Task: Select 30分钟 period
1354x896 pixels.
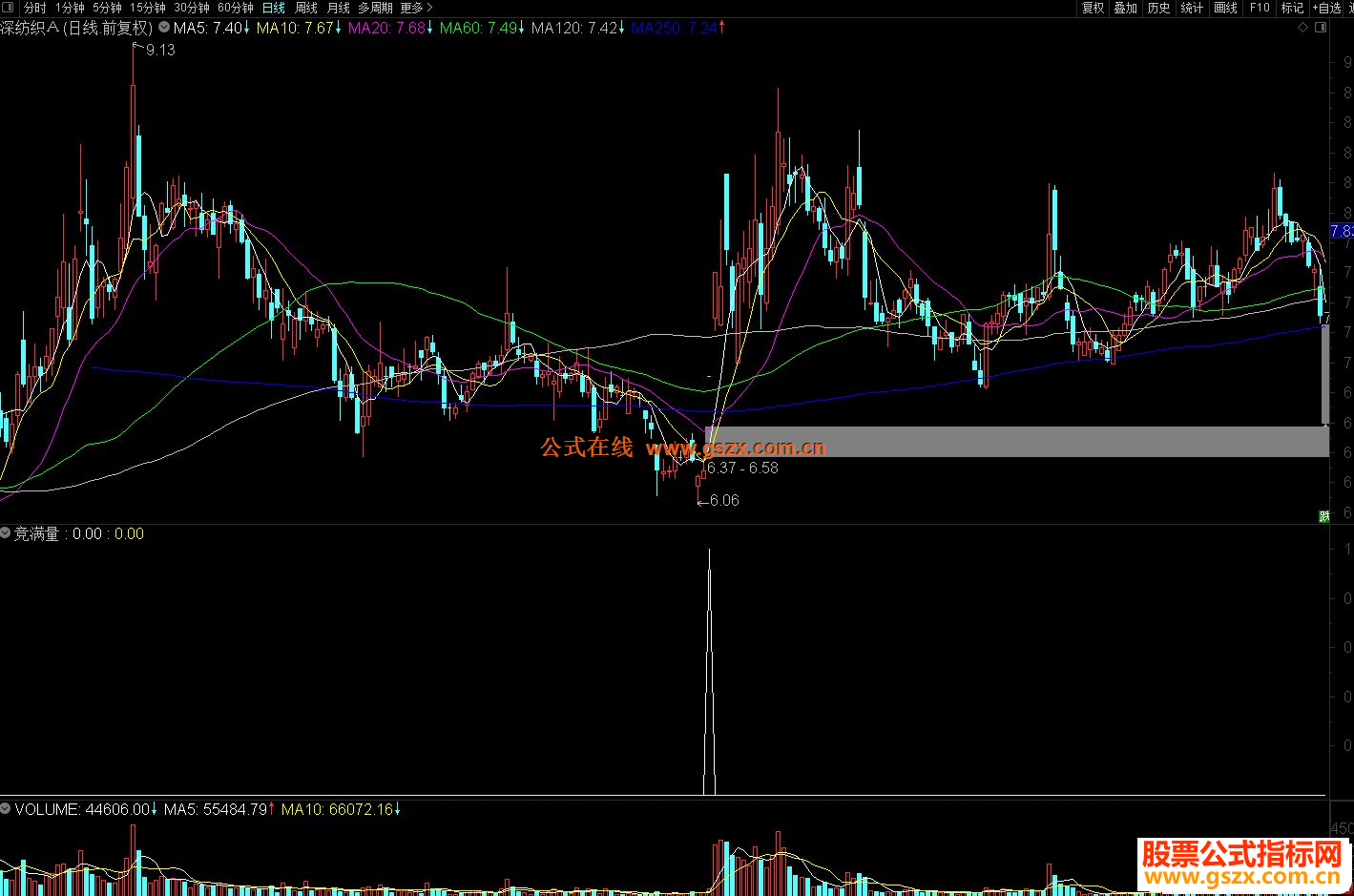Action: (x=191, y=8)
